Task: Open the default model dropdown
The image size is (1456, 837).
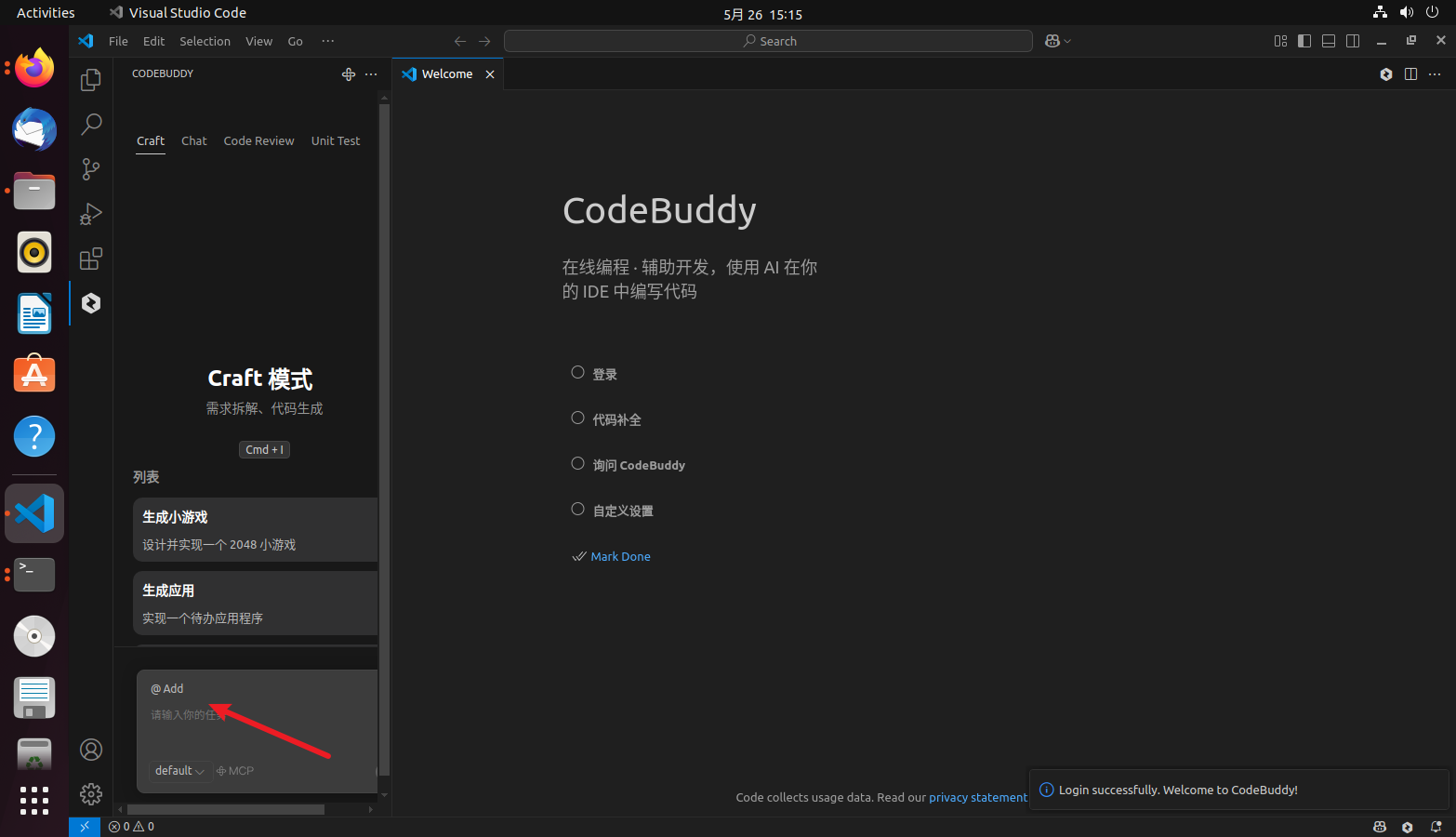Action: coord(179,771)
